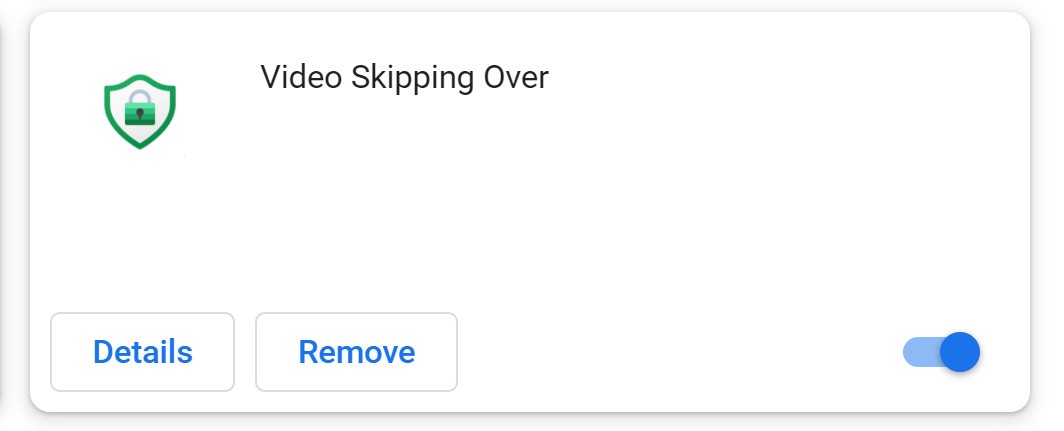
Task: Disable the Video Skipping Over extension
Action: [x=941, y=352]
